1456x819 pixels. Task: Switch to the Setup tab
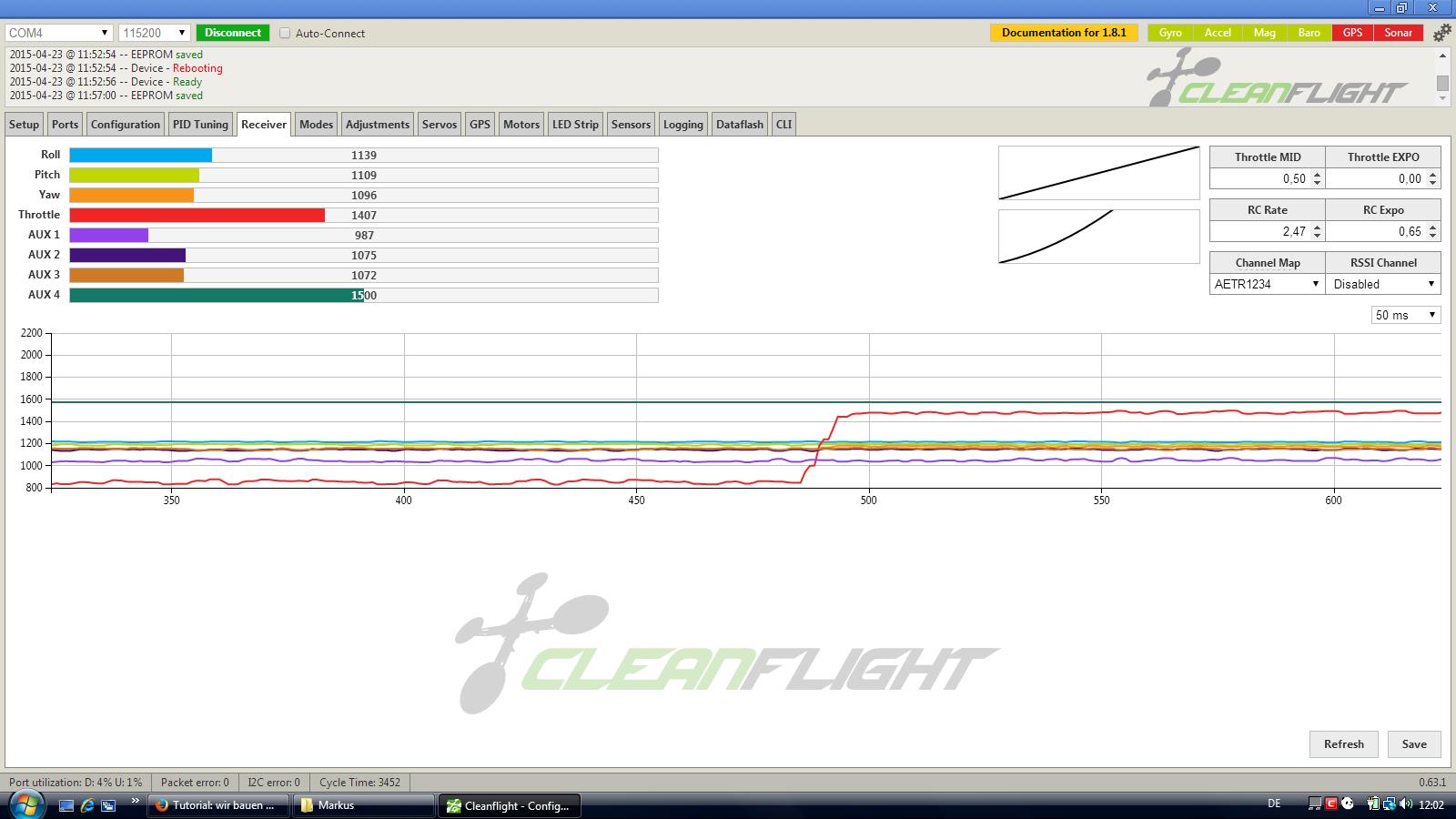[25, 125]
